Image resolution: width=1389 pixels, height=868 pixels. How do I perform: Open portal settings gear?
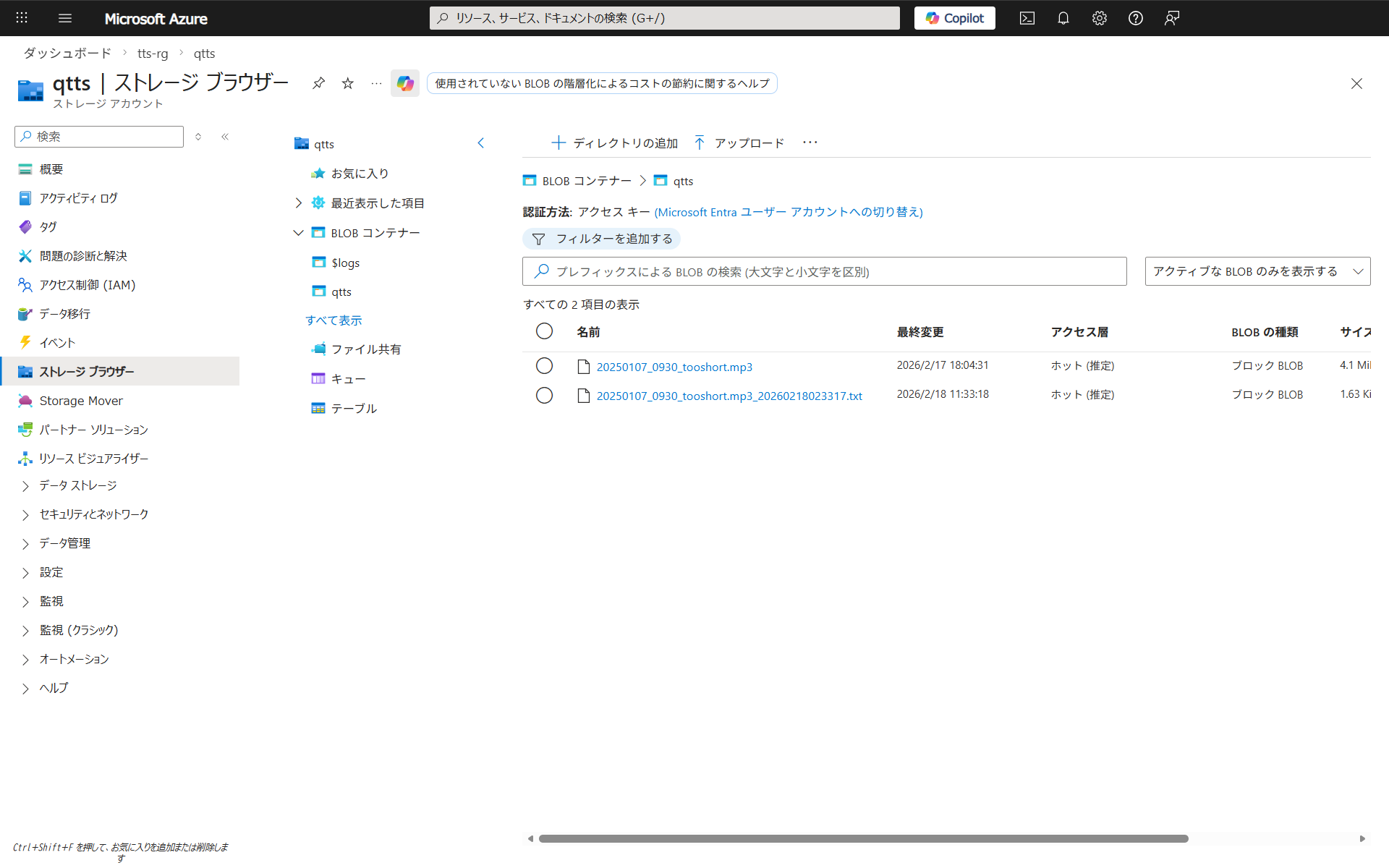pos(1099,18)
